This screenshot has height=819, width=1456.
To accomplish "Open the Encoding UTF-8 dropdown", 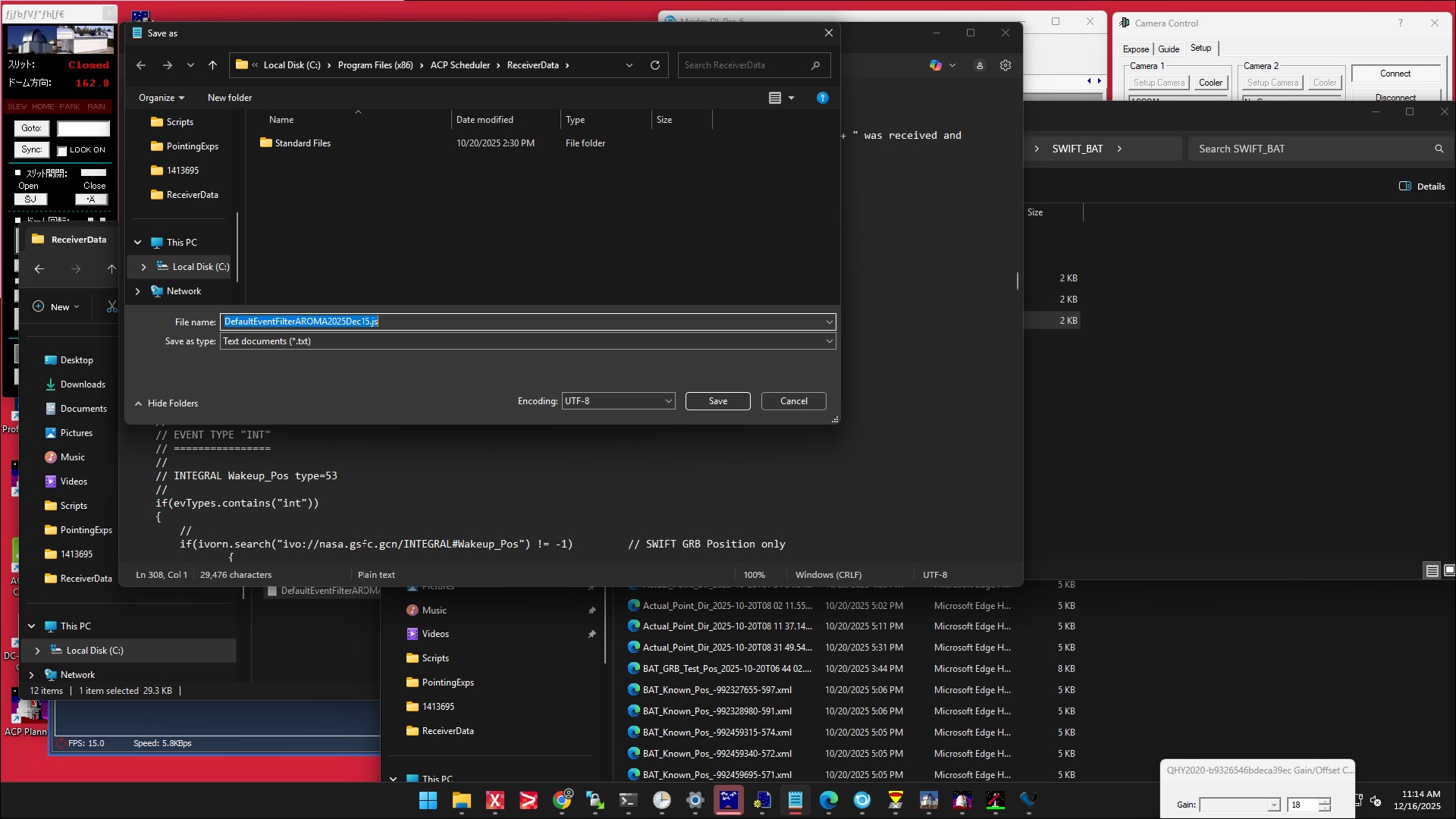I will (618, 401).
